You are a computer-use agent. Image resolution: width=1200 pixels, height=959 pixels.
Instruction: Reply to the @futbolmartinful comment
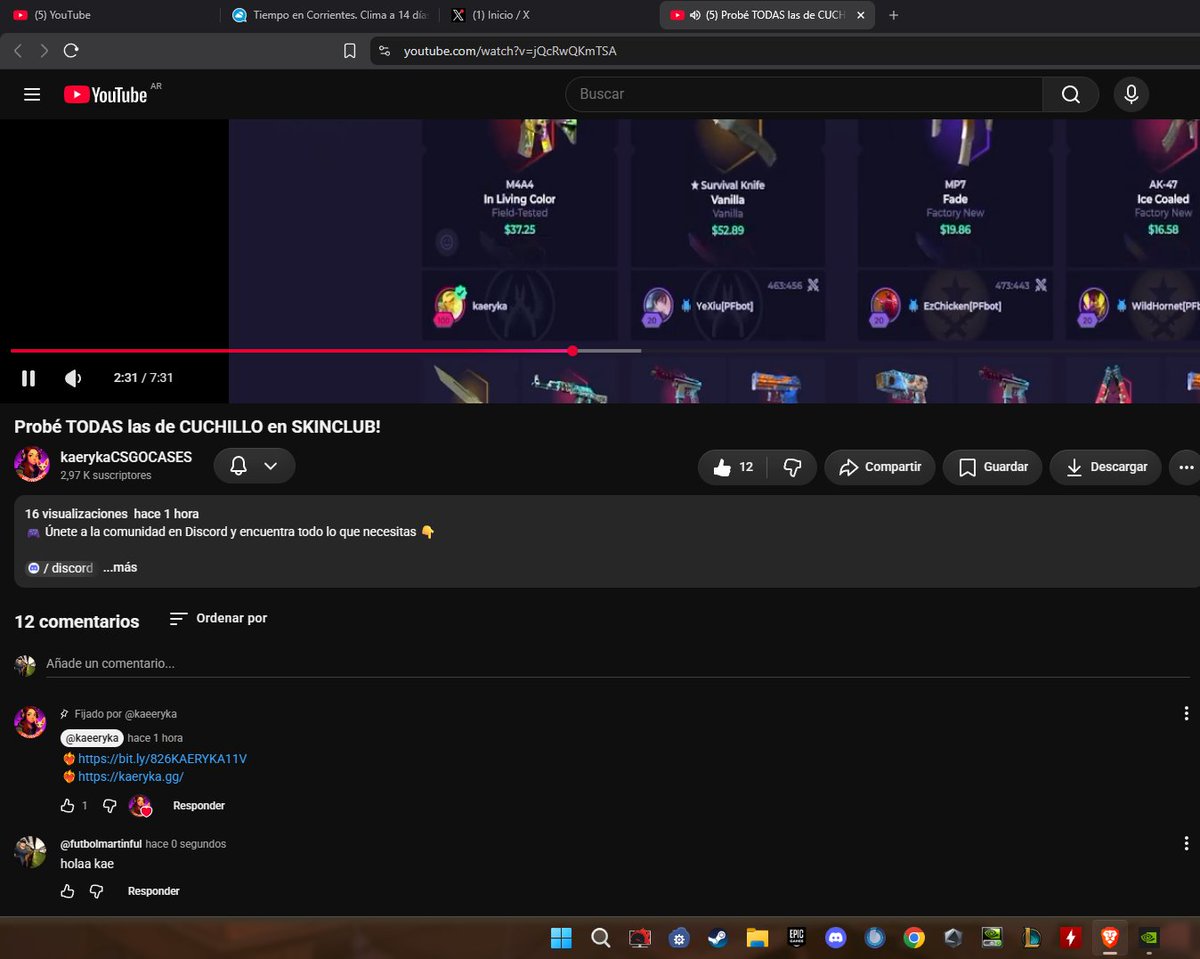click(x=154, y=891)
